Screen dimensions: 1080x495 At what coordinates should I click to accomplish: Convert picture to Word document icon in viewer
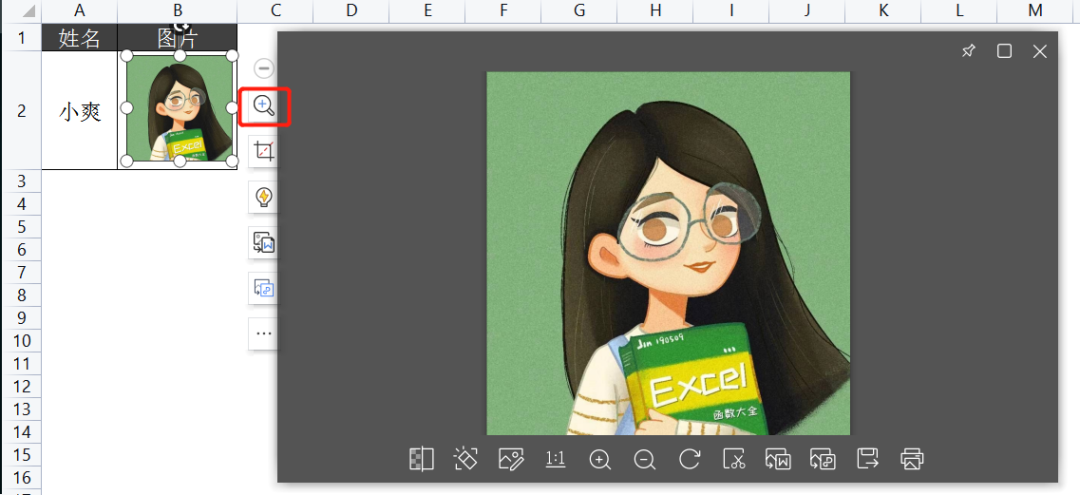(x=778, y=459)
